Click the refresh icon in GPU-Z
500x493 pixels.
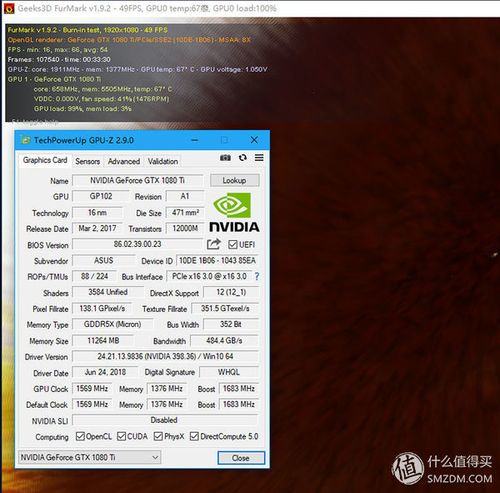click(243, 157)
